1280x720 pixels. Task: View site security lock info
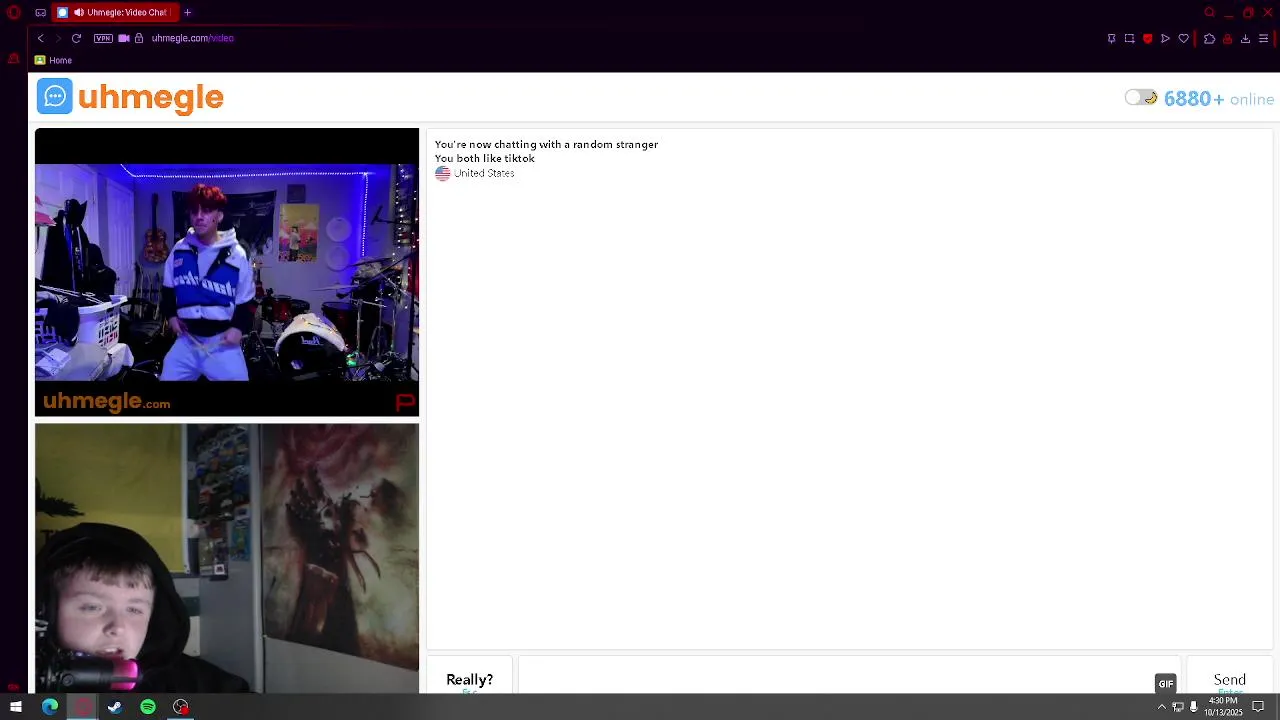coord(139,38)
